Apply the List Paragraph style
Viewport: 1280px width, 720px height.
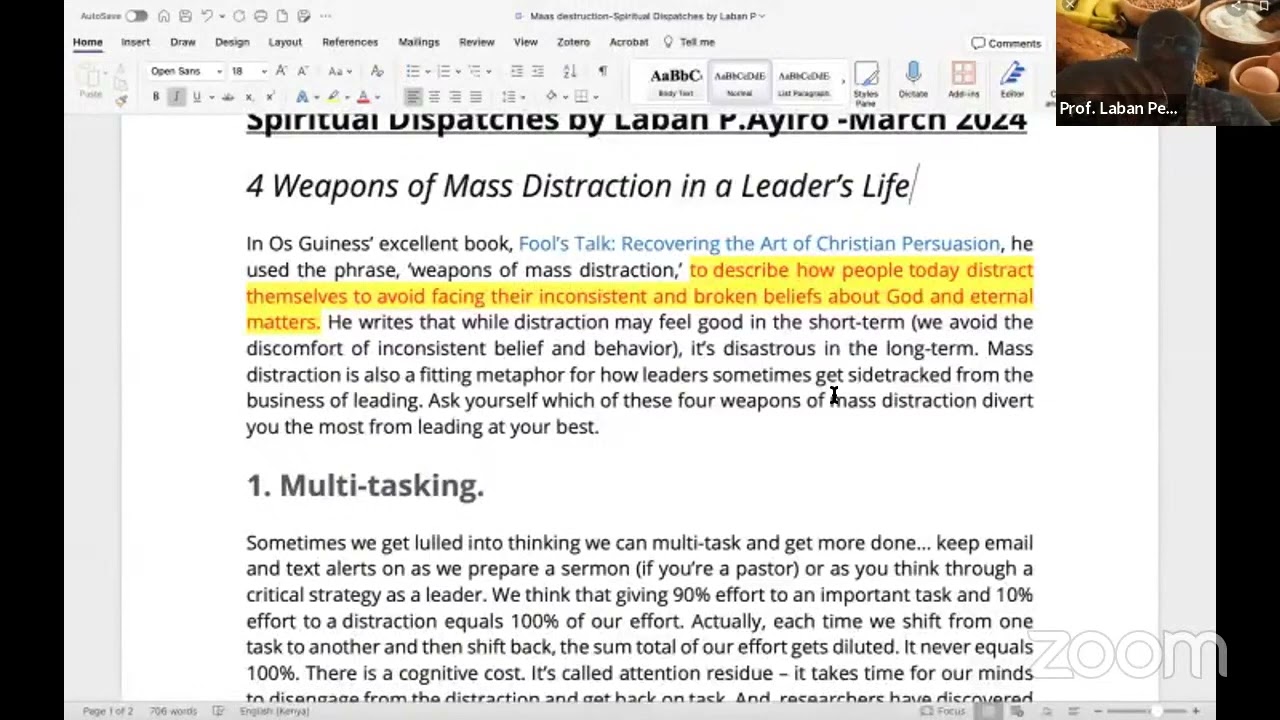click(x=804, y=82)
